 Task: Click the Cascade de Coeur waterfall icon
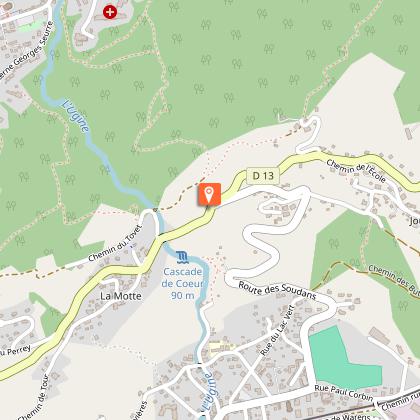tap(182, 257)
